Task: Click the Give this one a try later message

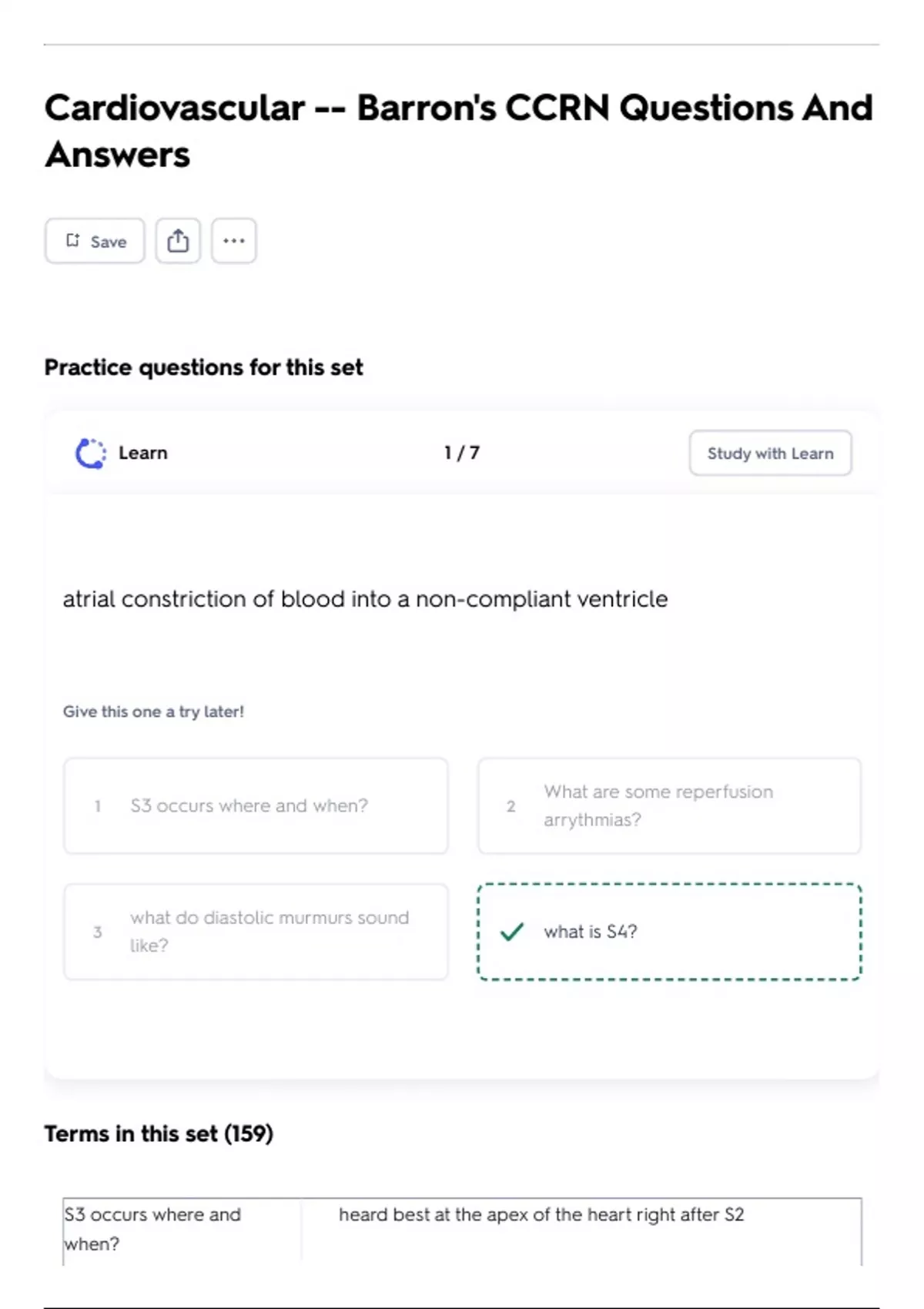Action: click(x=153, y=711)
